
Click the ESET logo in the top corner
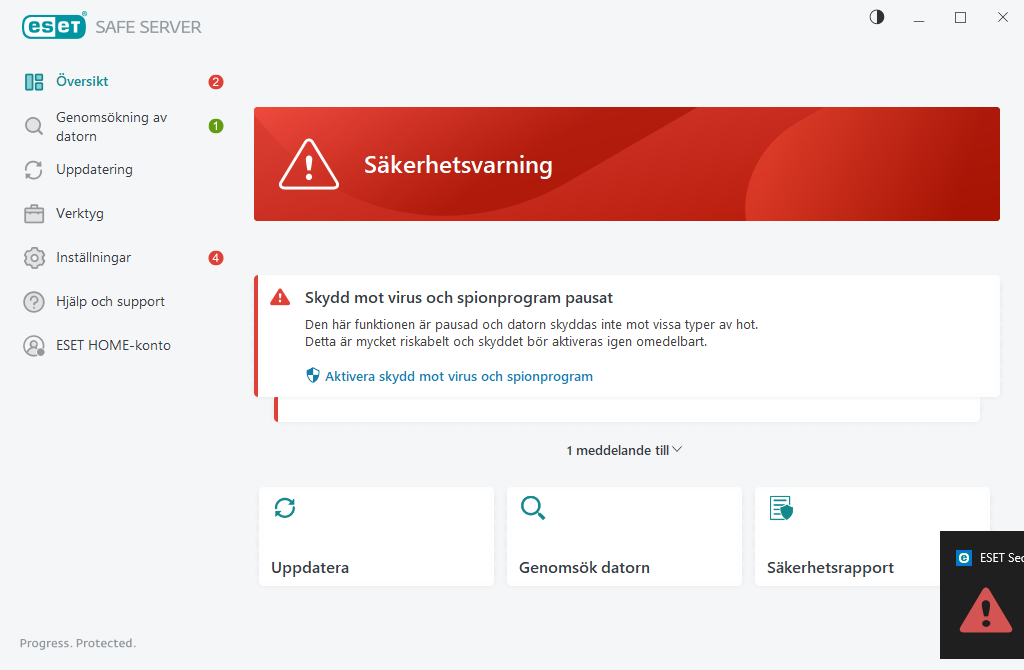[54, 26]
